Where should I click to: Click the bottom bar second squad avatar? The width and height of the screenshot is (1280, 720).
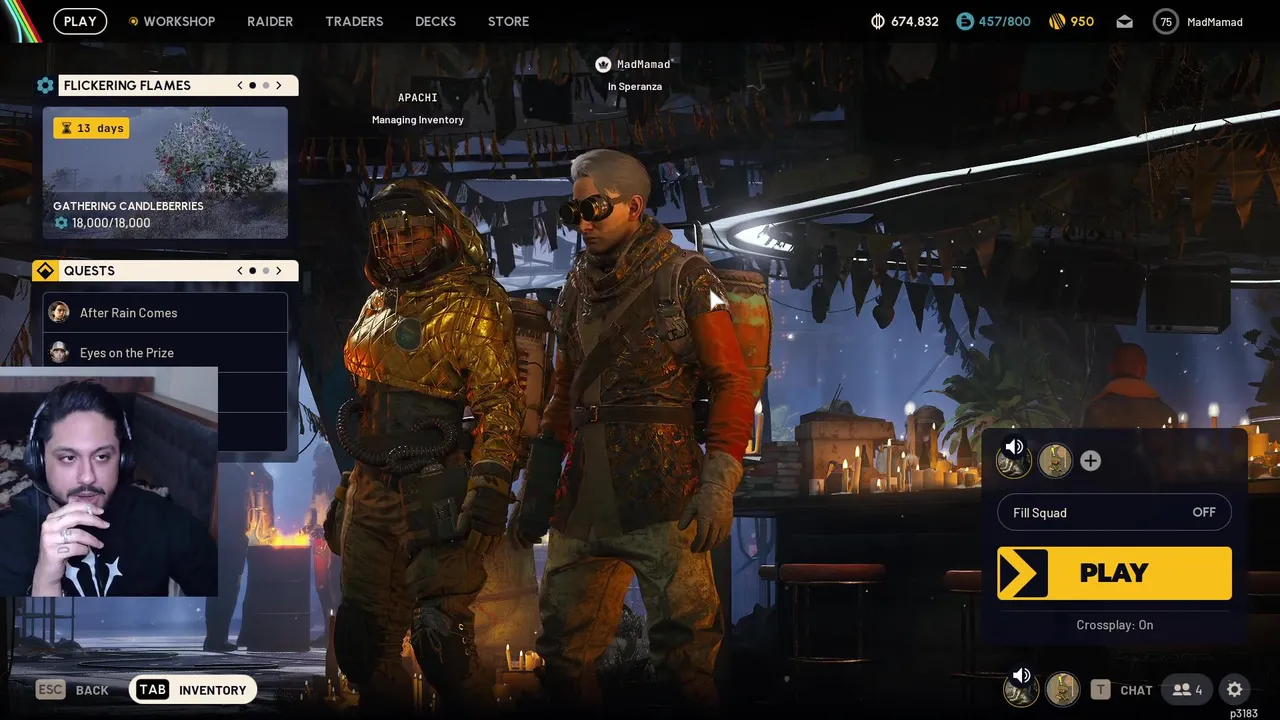[1062, 689]
